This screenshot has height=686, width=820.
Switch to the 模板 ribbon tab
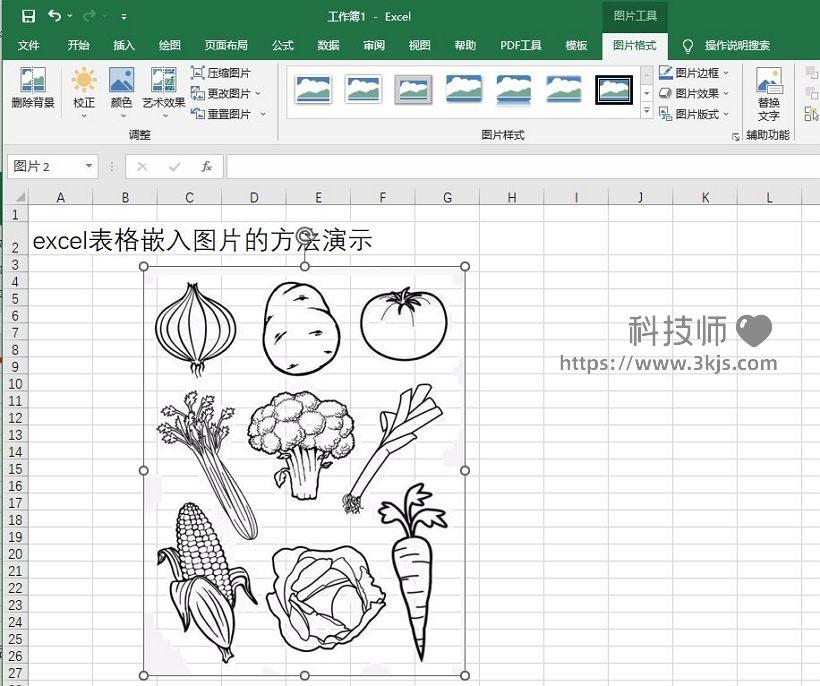click(x=576, y=45)
